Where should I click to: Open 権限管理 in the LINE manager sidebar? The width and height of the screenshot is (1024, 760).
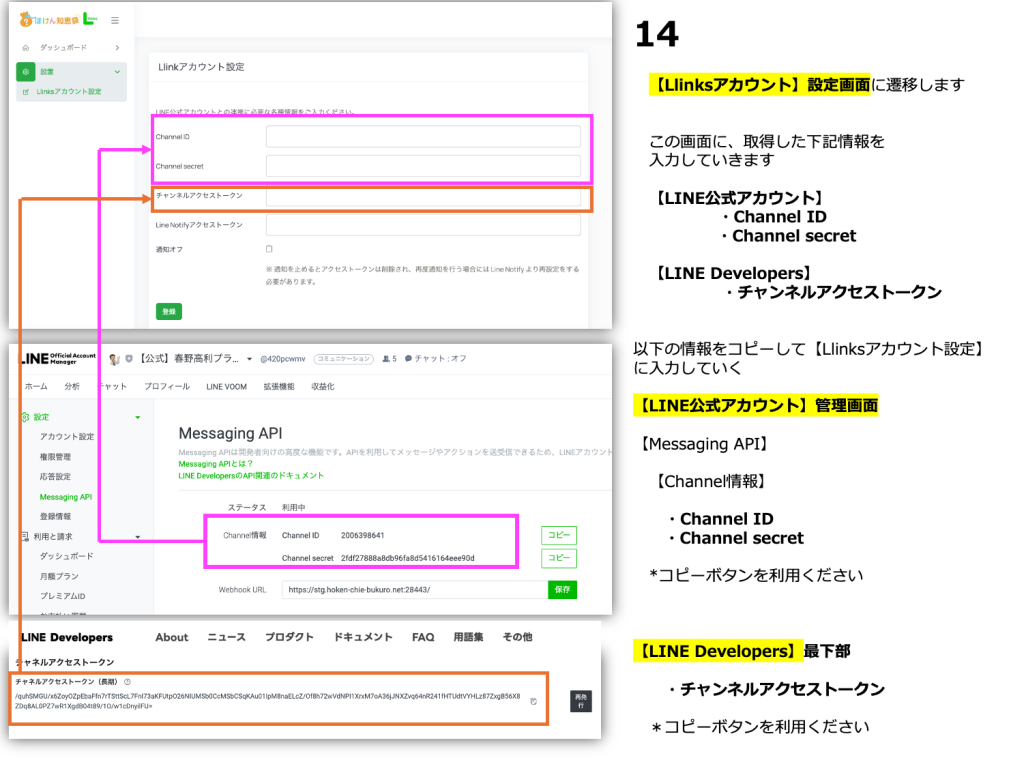(56, 457)
